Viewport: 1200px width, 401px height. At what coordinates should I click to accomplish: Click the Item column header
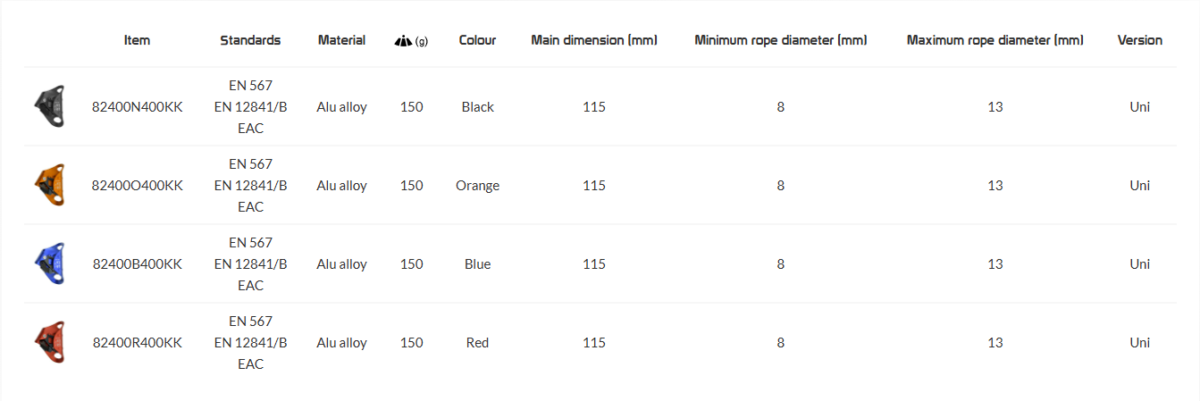(137, 41)
